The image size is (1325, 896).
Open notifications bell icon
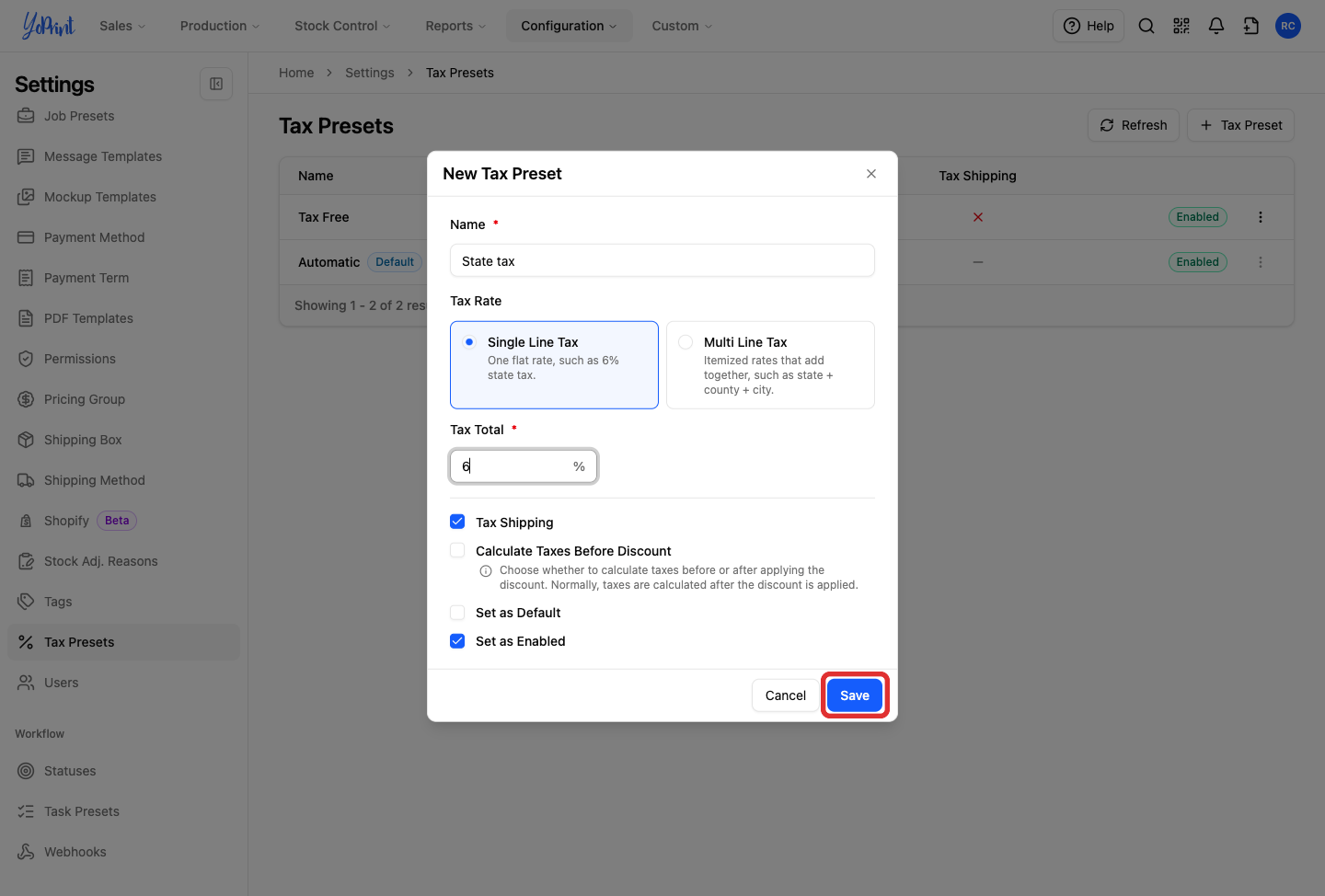[1216, 26]
